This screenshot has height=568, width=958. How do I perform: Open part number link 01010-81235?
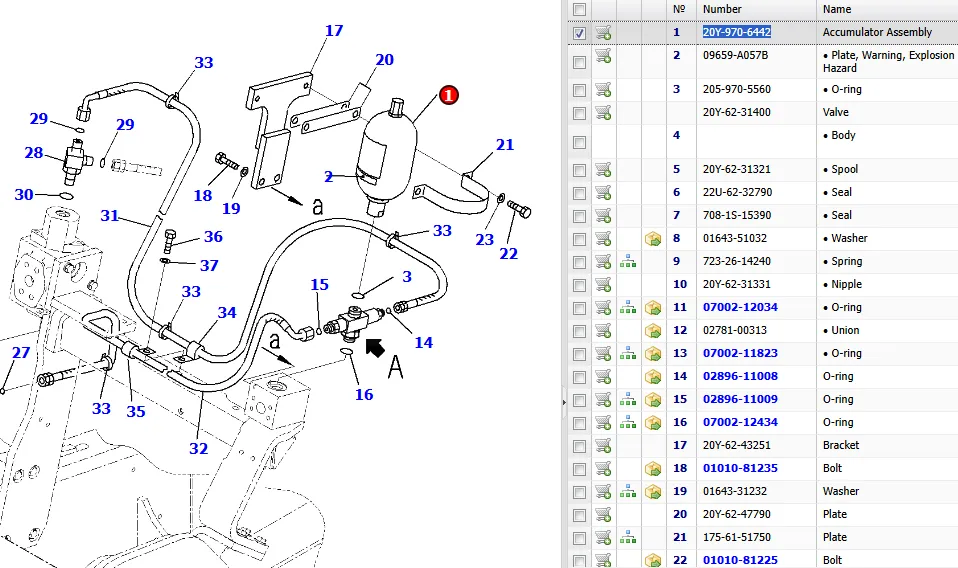click(739, 469)
